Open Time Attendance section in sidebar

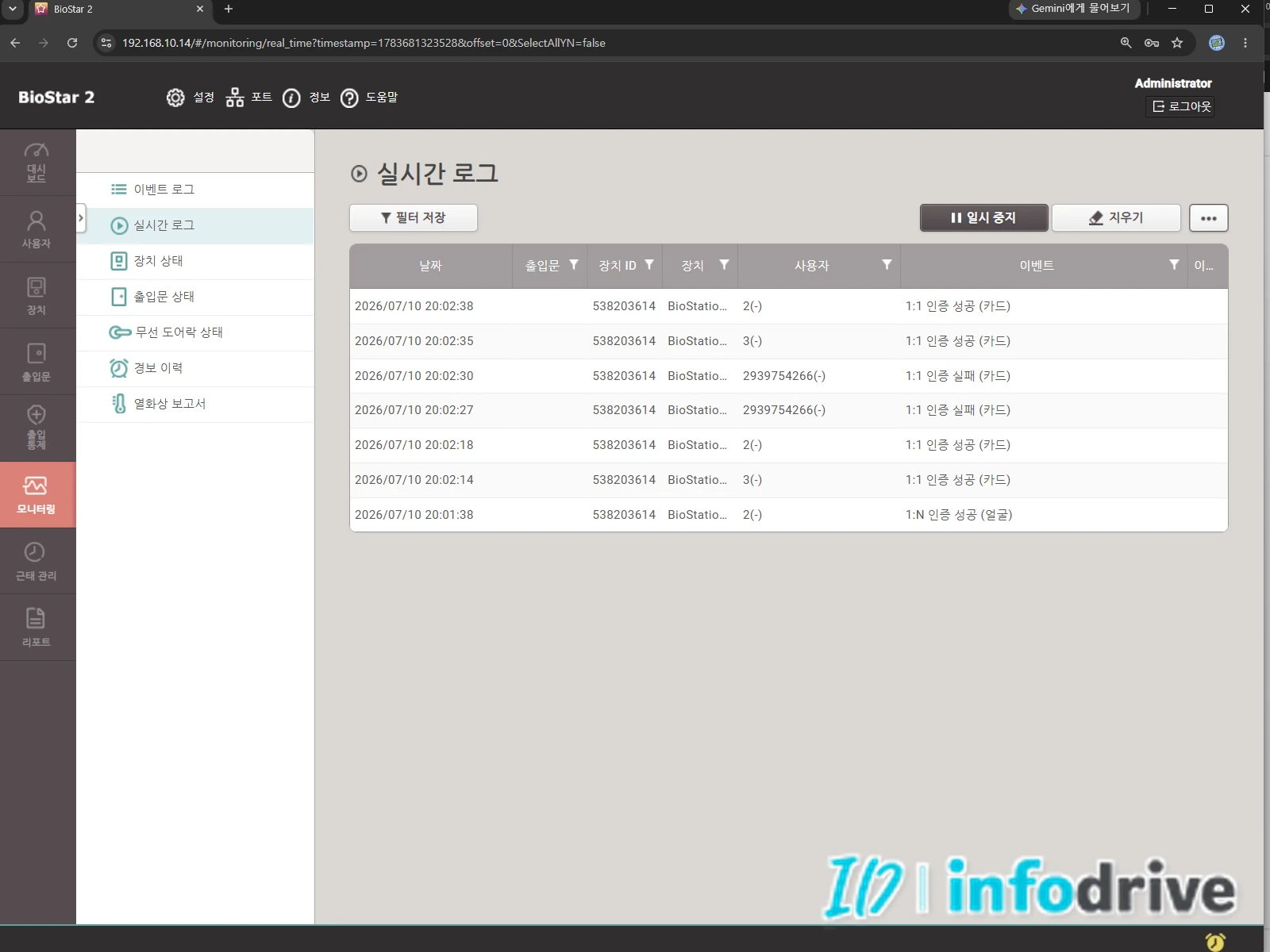[37, 562]
